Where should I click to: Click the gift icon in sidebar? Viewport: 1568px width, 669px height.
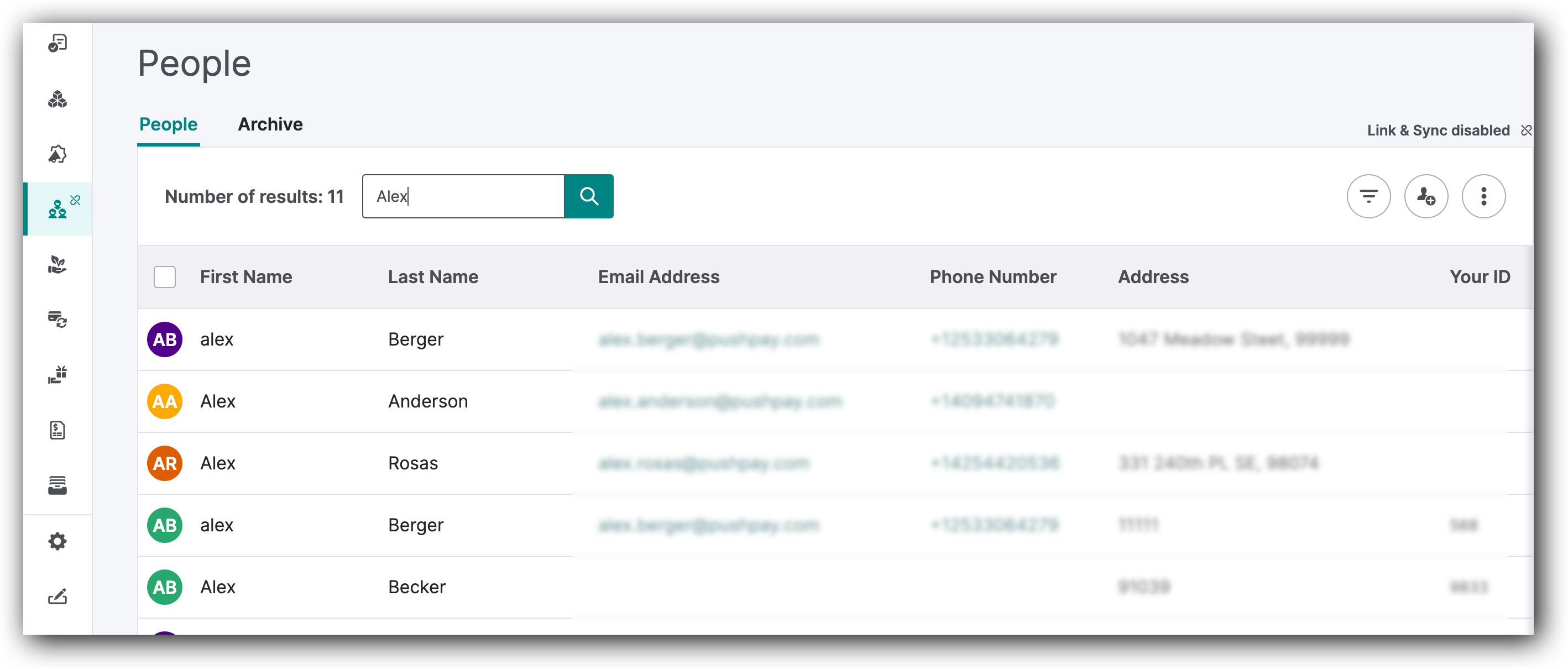[x=57, y=374]
